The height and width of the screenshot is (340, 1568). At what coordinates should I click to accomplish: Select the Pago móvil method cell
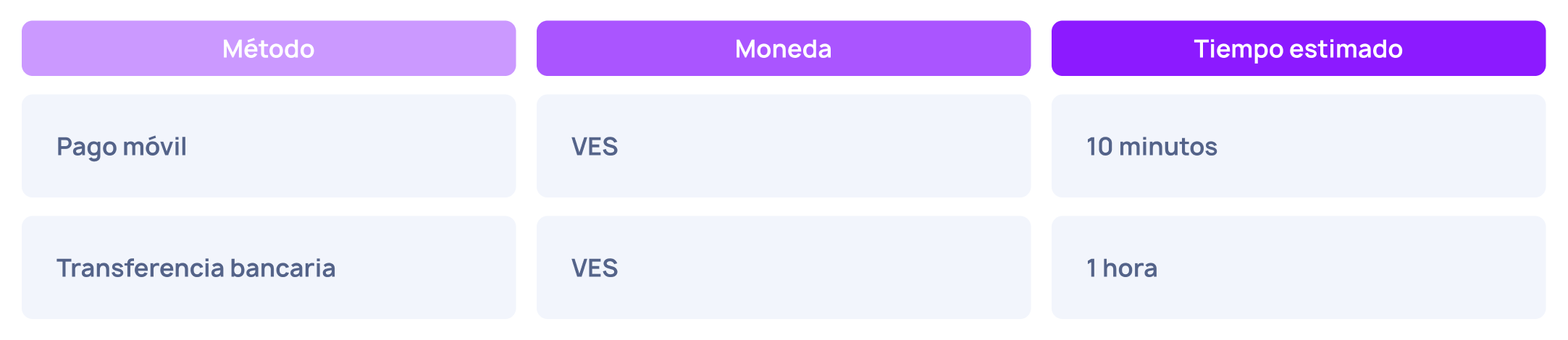[269, 146]
